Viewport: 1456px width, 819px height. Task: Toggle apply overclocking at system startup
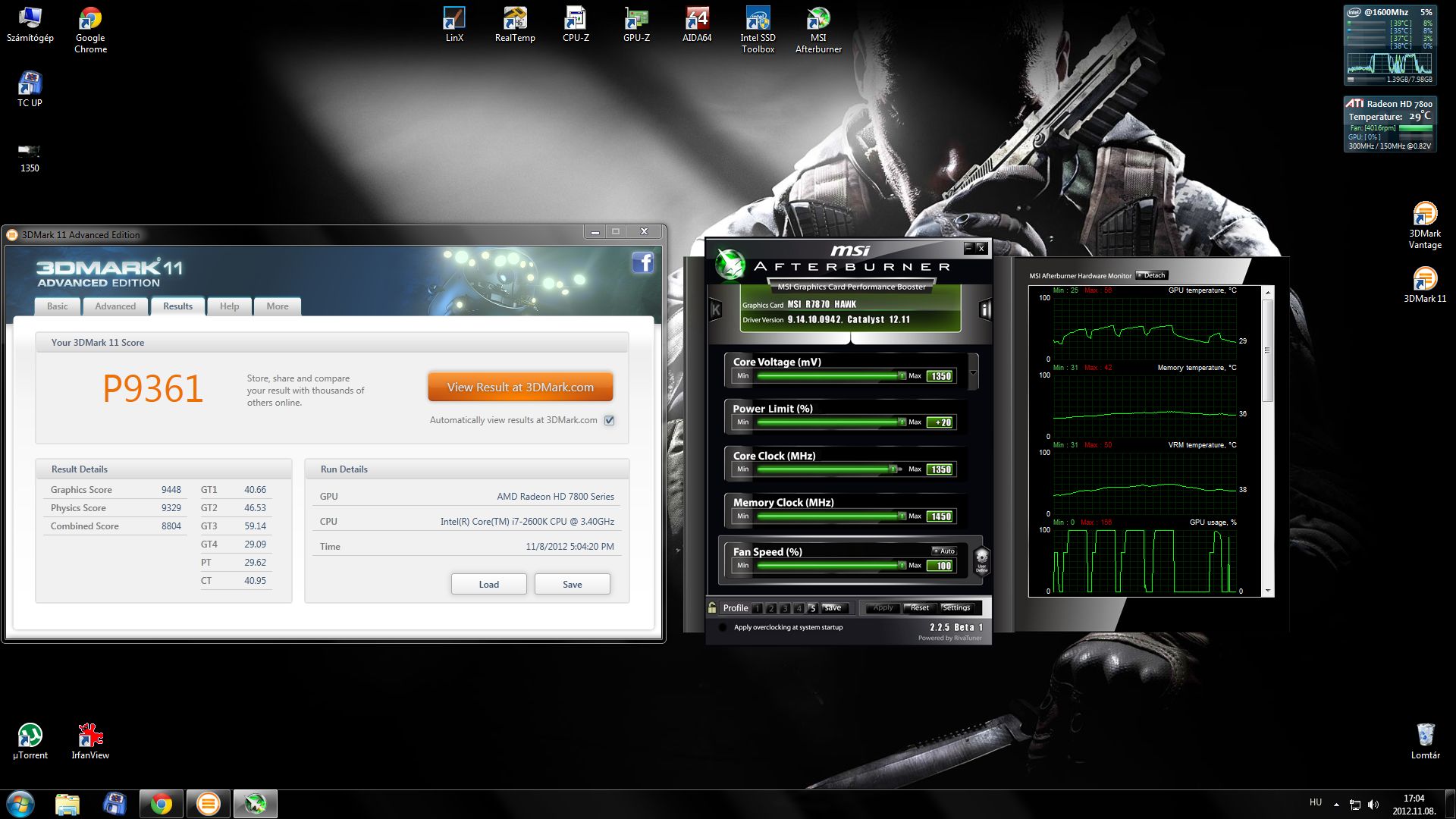coord(723,627)
